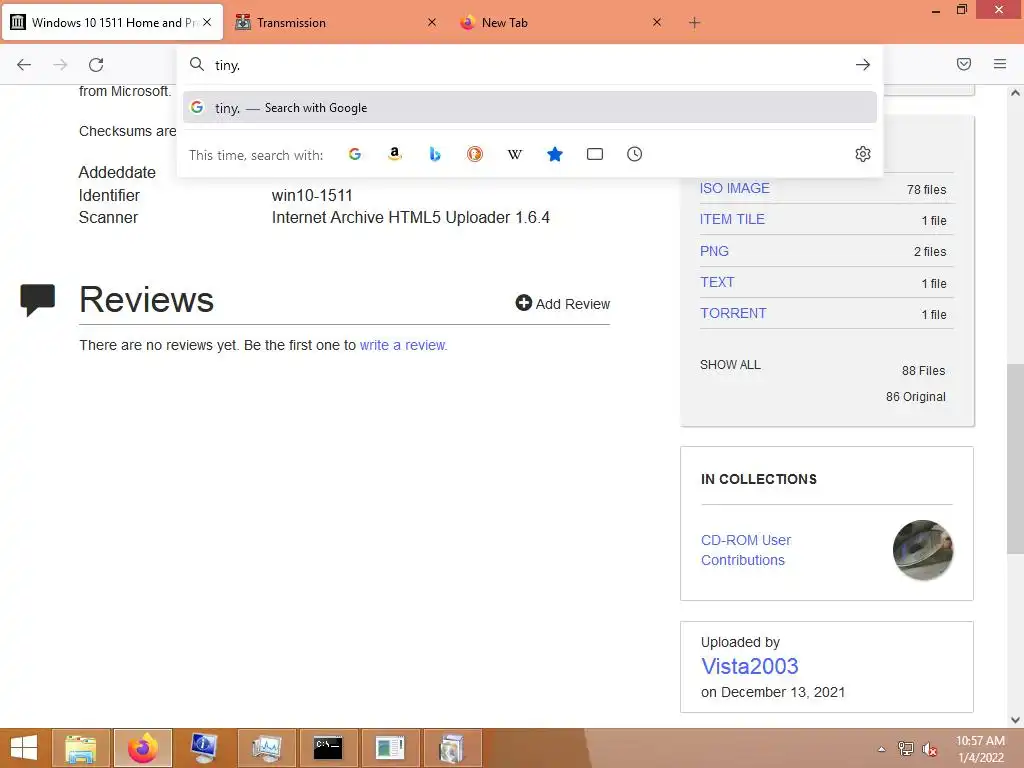Click the 'on December 13, 2021' text

tap(773, 692)
